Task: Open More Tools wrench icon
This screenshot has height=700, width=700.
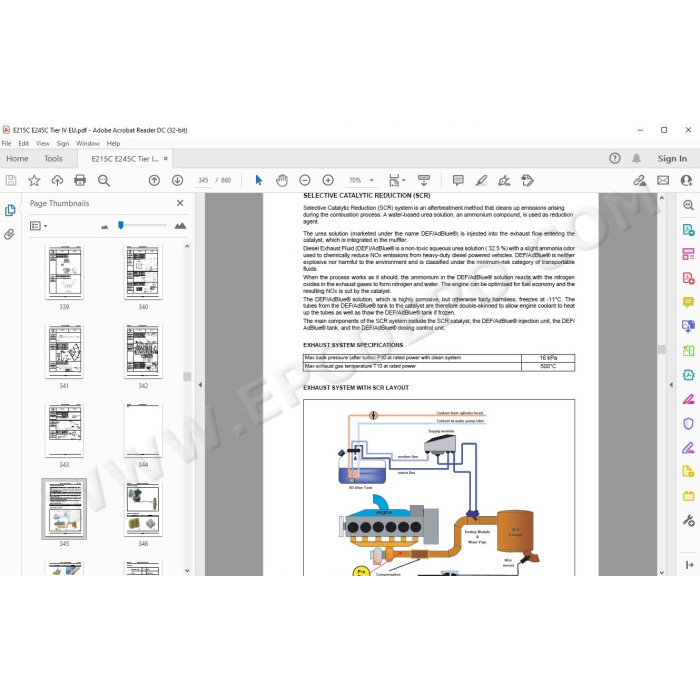Action: pos(688,520)
